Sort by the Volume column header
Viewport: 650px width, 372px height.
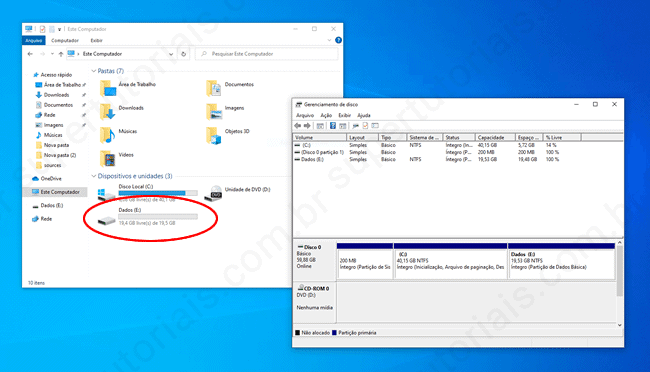point(320,137)
